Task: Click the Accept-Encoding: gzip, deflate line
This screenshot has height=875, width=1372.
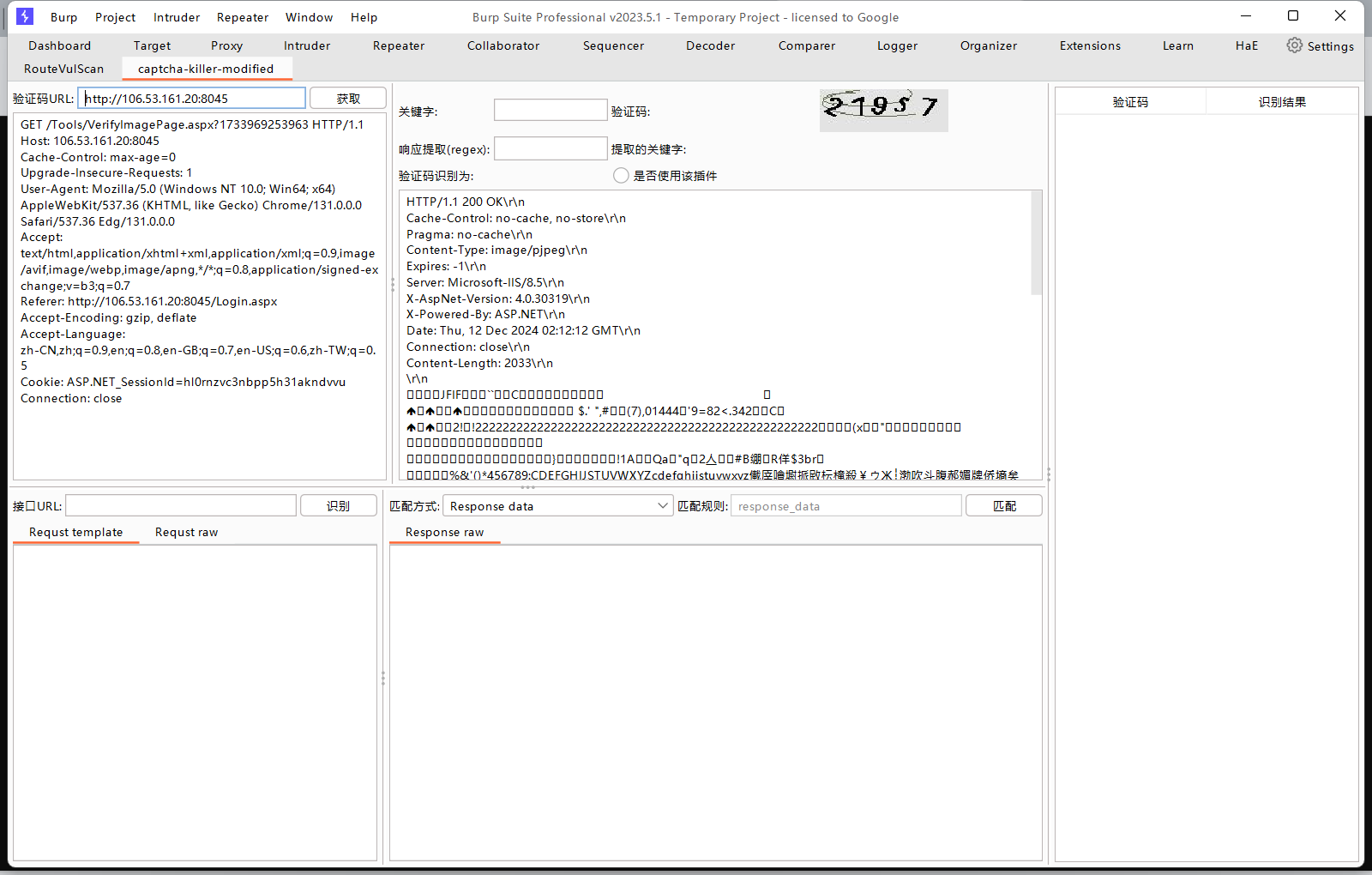Action: (108, 317)
